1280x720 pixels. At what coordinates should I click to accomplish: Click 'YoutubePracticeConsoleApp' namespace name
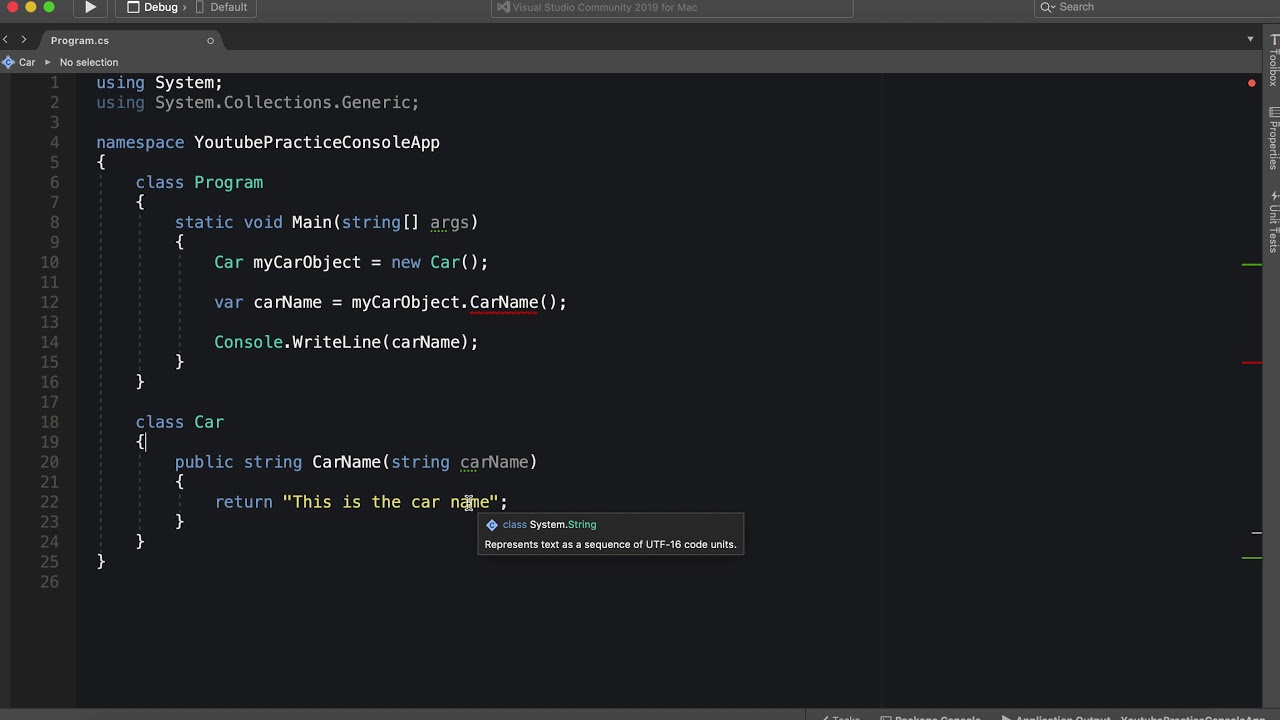pyautogui.click(x=317, y=142)
